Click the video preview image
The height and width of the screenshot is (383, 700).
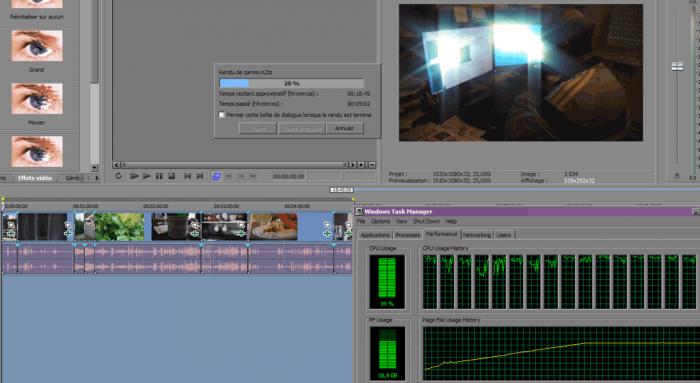pos(521,73)
